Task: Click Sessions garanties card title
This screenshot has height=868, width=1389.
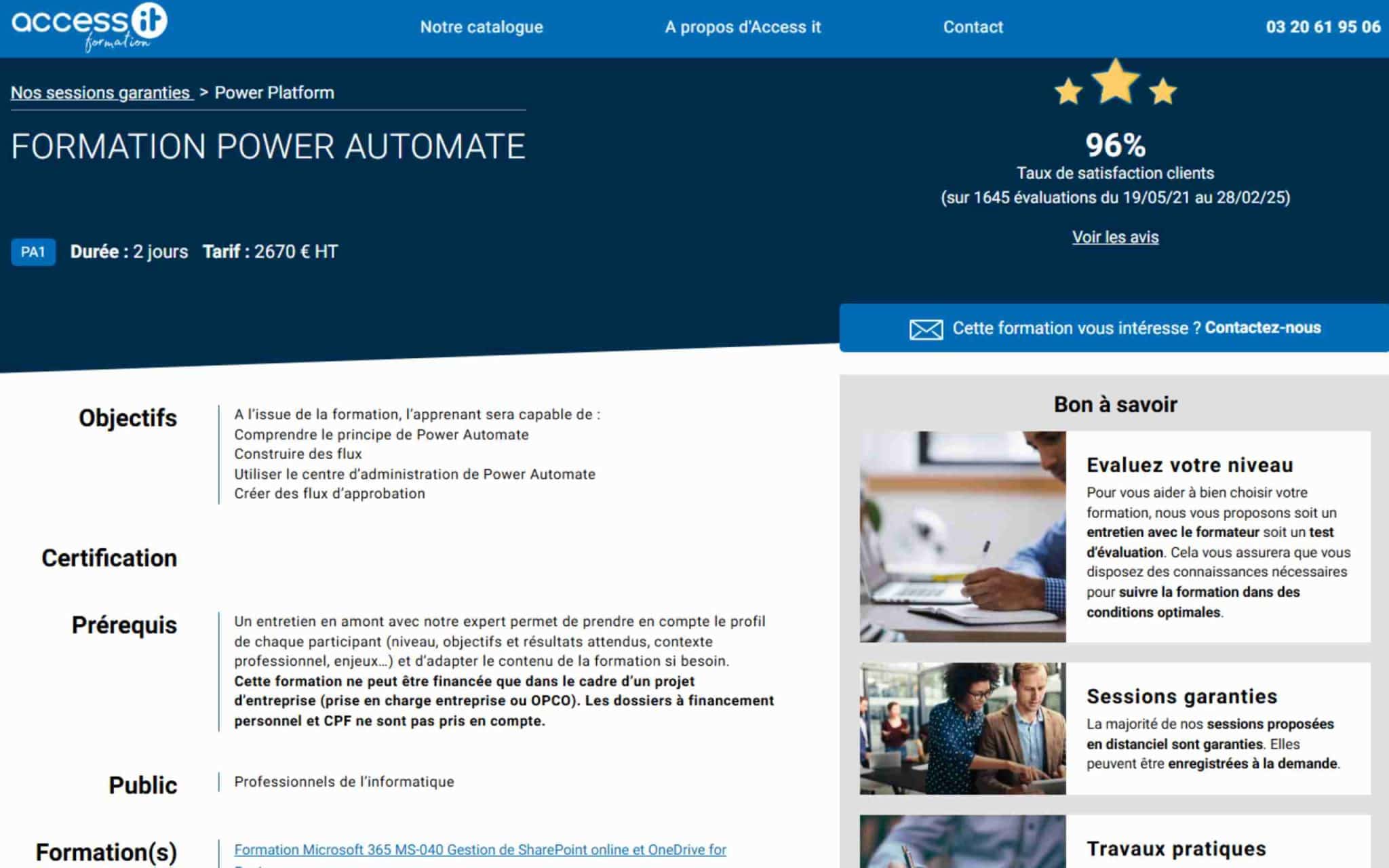Action: pos(1181,696)
